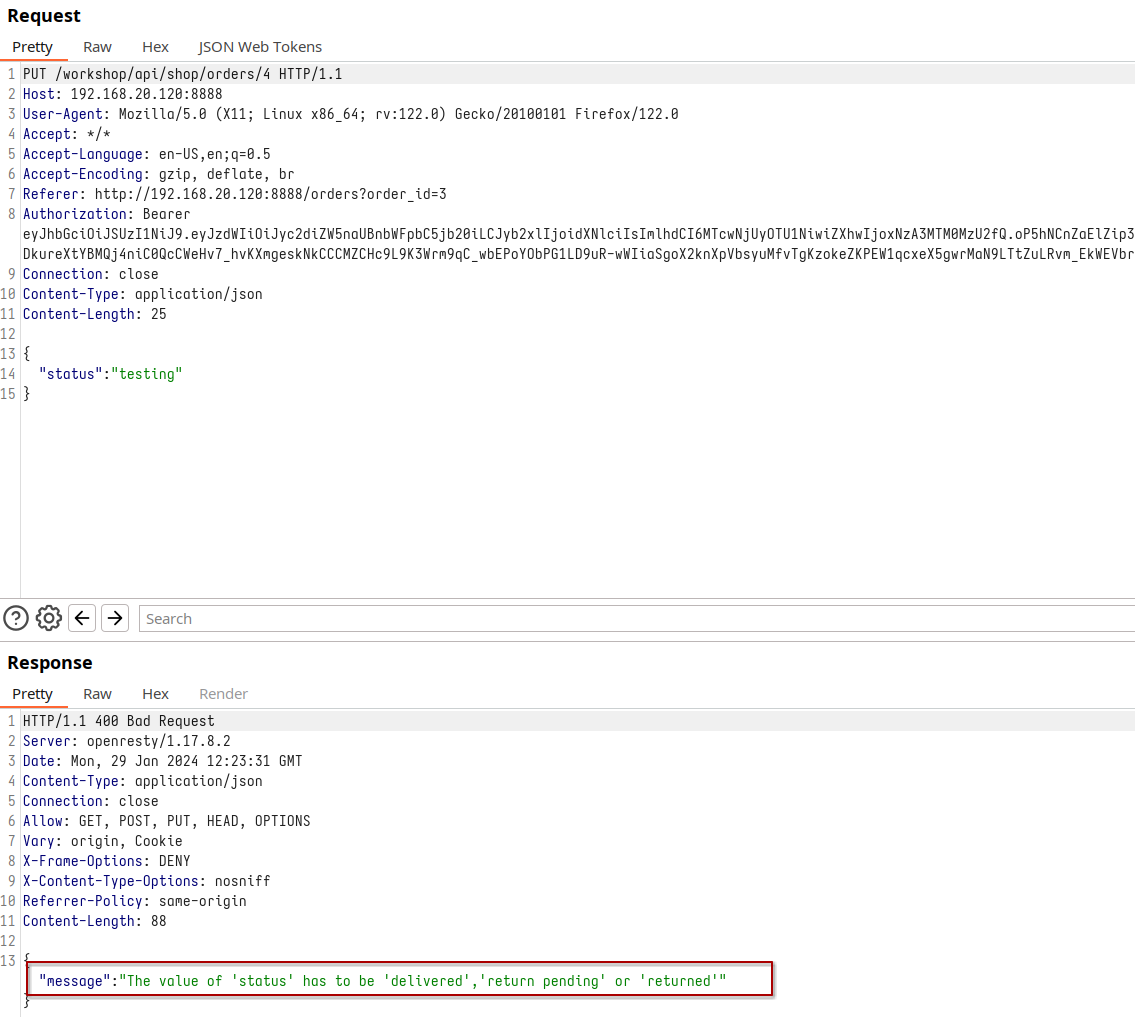Open the Request Hex tab
The width and height of the screenshot is (1135, 1017).
click(155, 47)
